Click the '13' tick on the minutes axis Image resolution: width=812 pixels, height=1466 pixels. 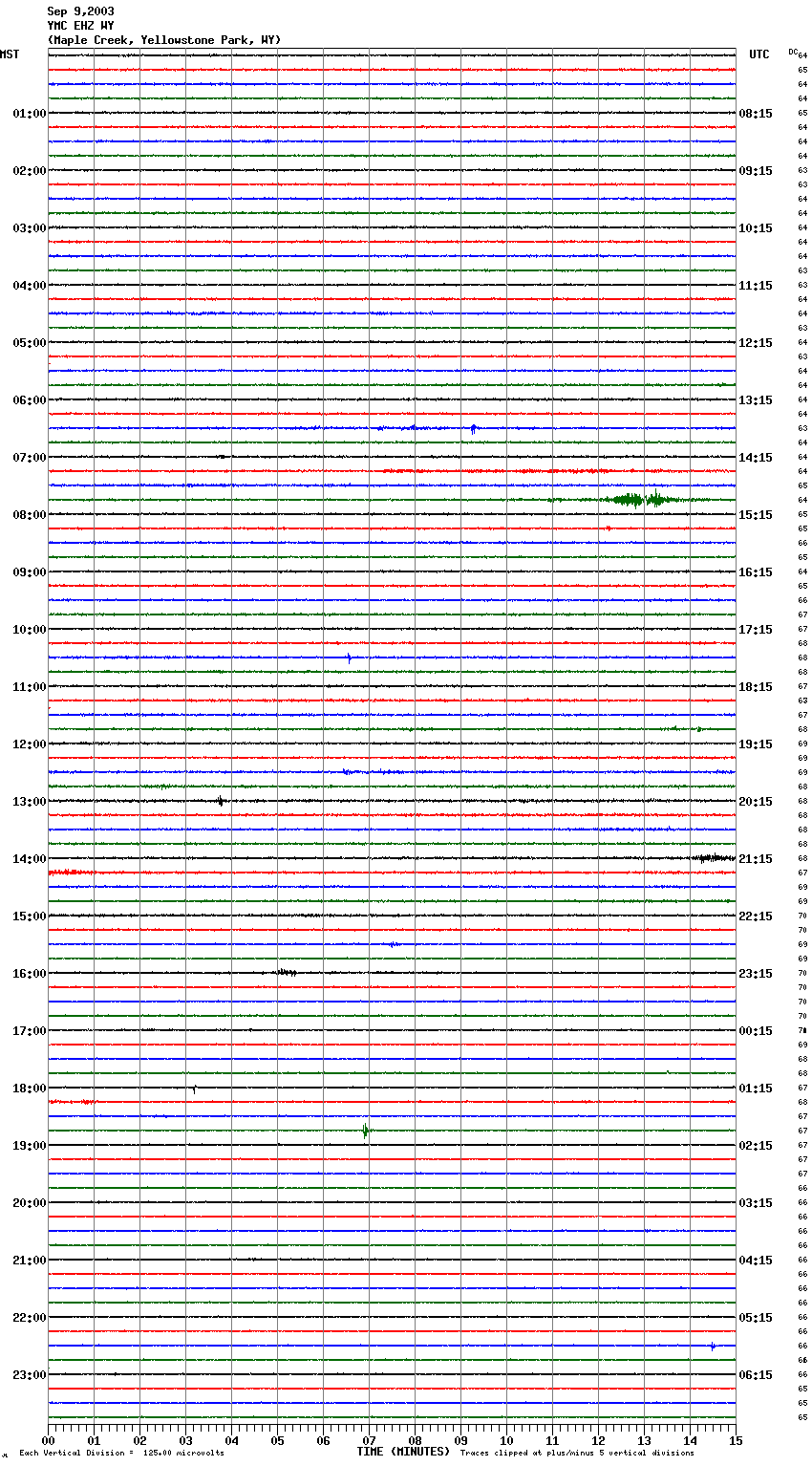point(644,1440)
